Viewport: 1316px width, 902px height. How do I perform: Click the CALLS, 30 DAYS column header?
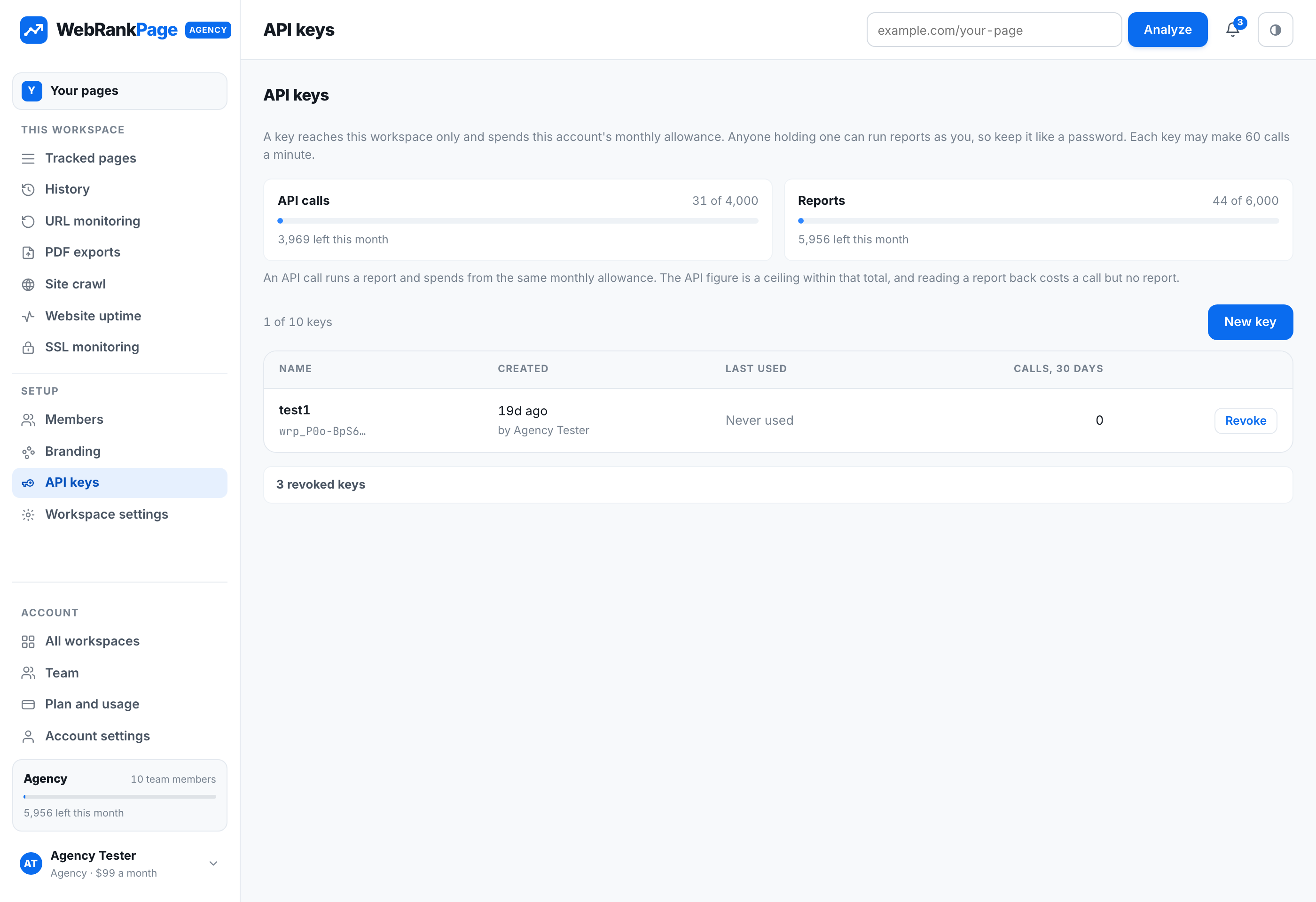pyautogui.click(x=1058, y=369)
